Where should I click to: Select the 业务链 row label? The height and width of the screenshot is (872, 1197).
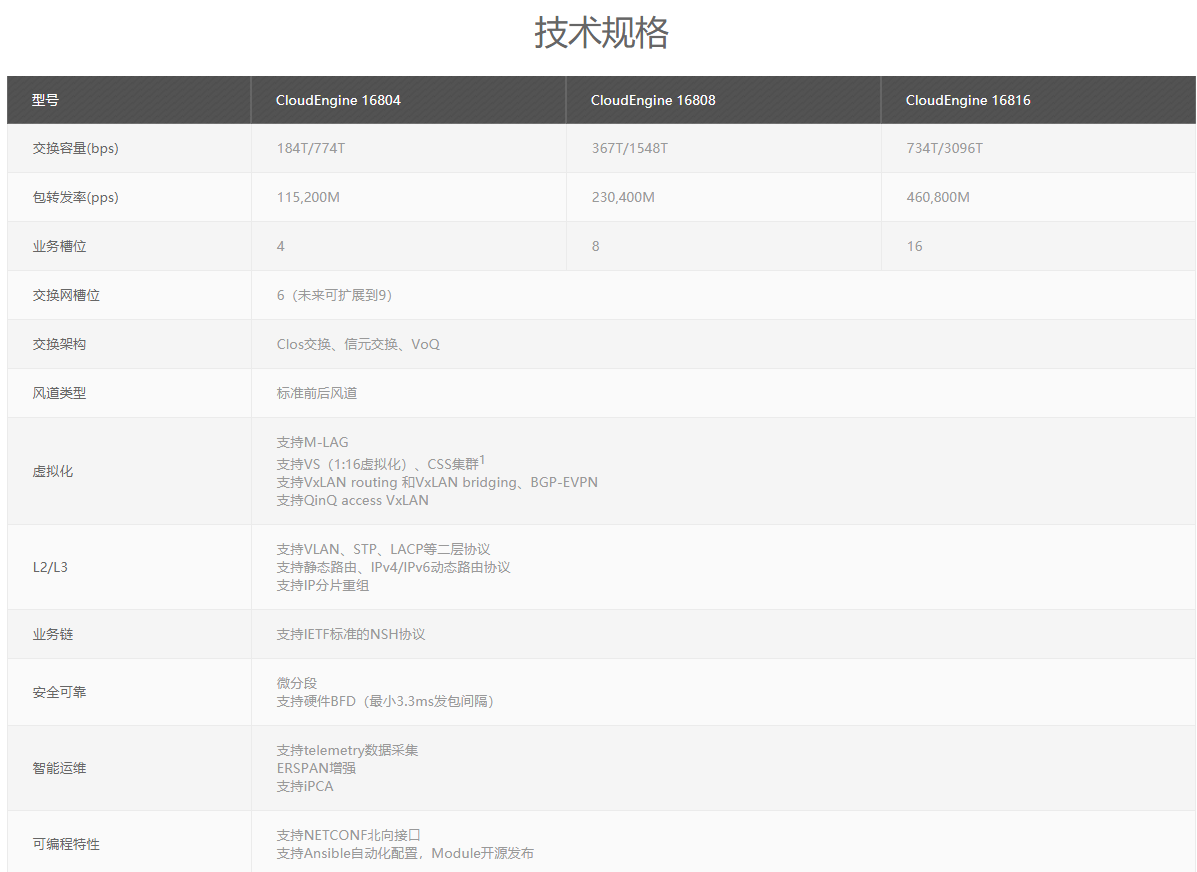(53, 634)
